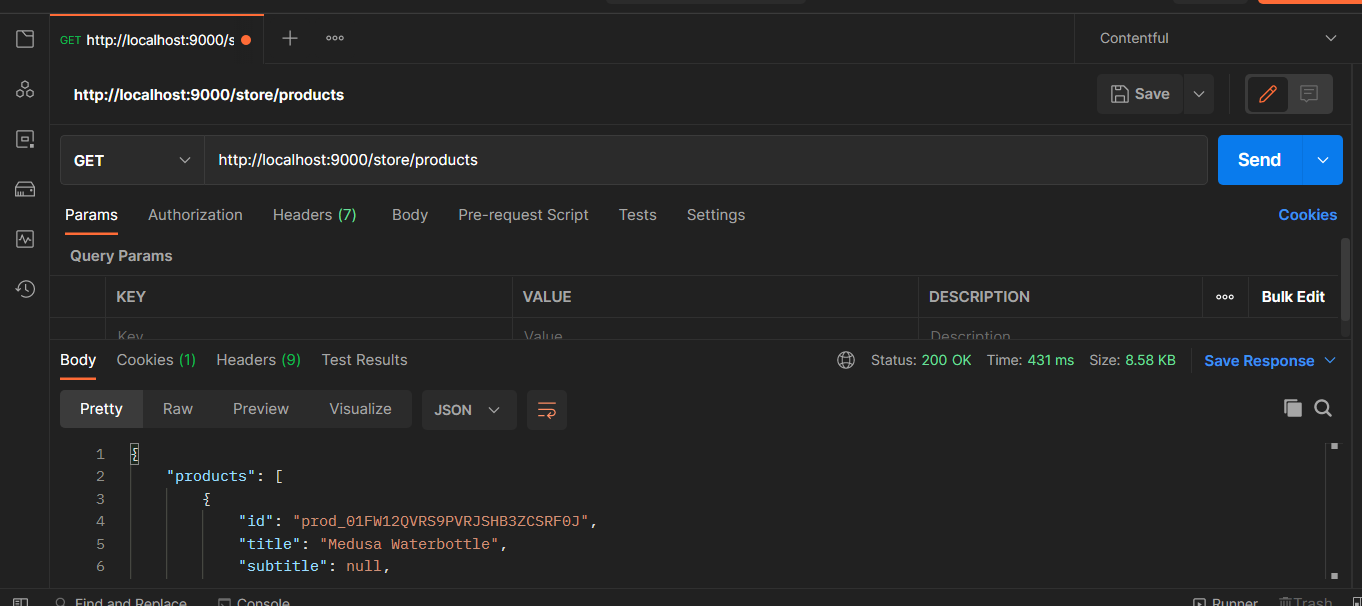This screenshot has height=606, width=1362.
Task: Click the request URL input field
Action: click(706, 160)
